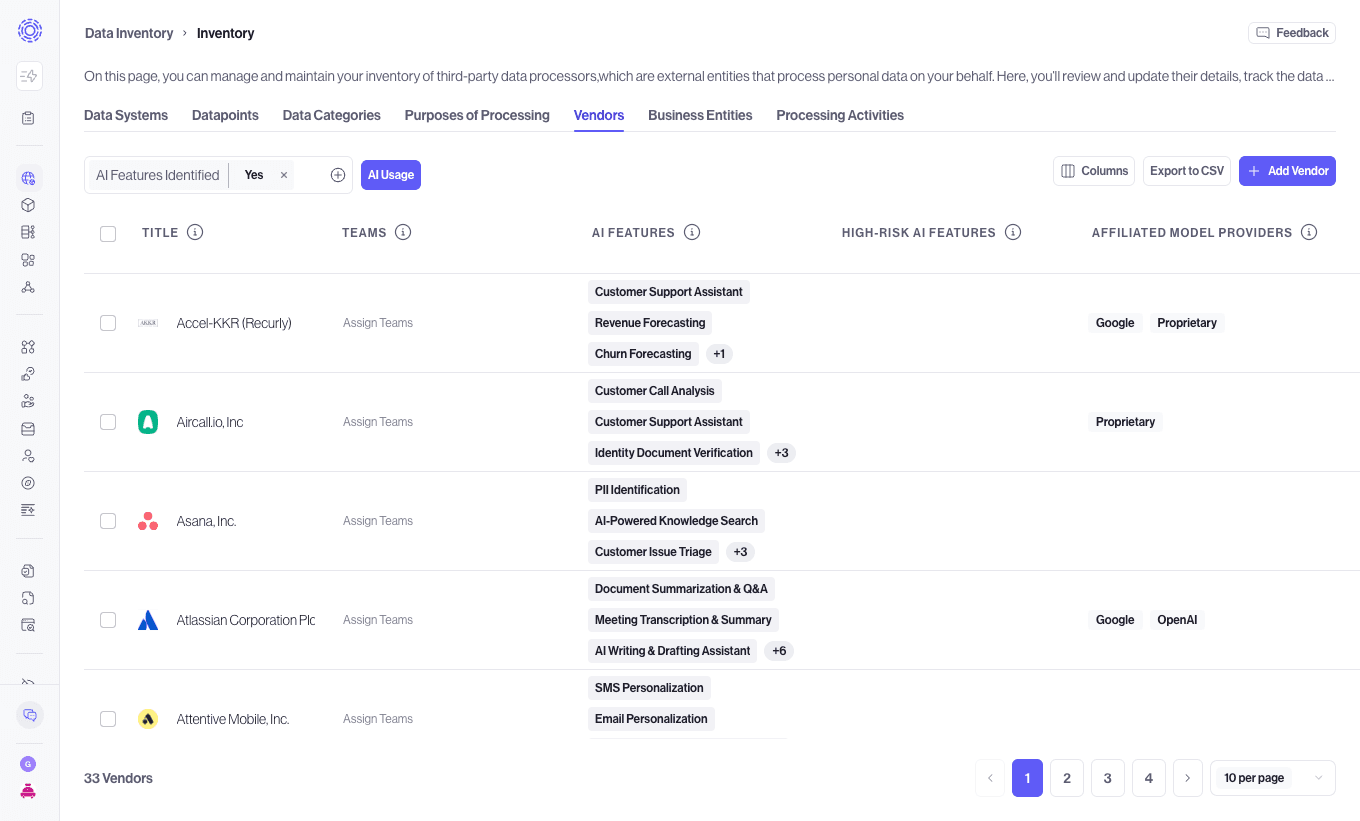Open the browser window search sidebar icon
This screenshot has height=821, width=1360.
(28, 625)
